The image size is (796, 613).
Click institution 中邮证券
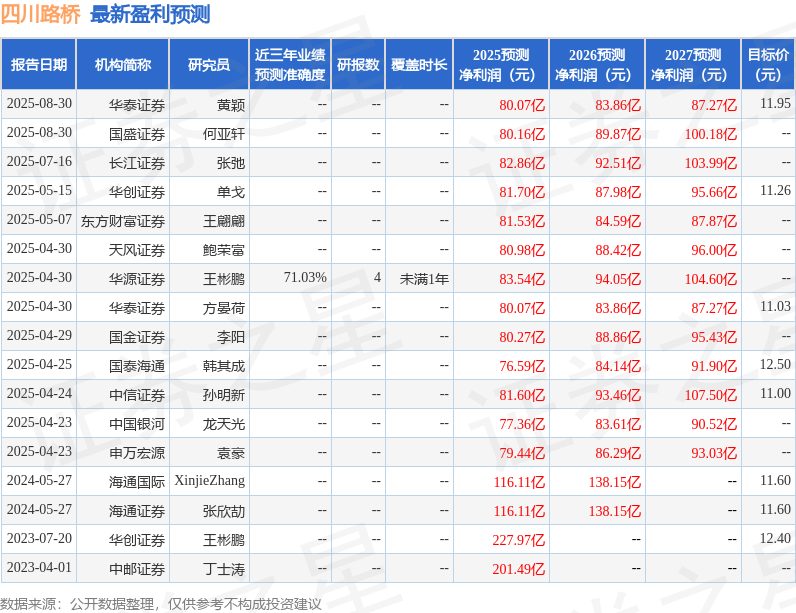[x=137, y=569]
